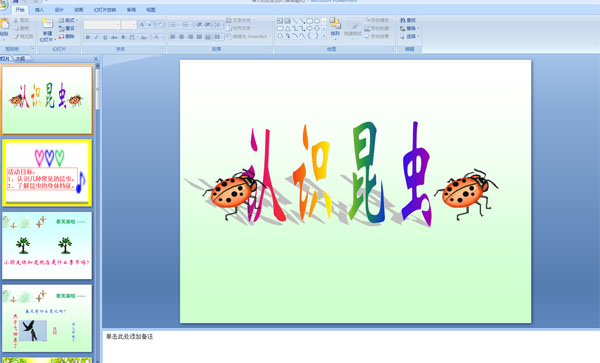This screenshot has height=363, width=600.
Task: Toggle bold text formatting
Action: pos(88,37)
